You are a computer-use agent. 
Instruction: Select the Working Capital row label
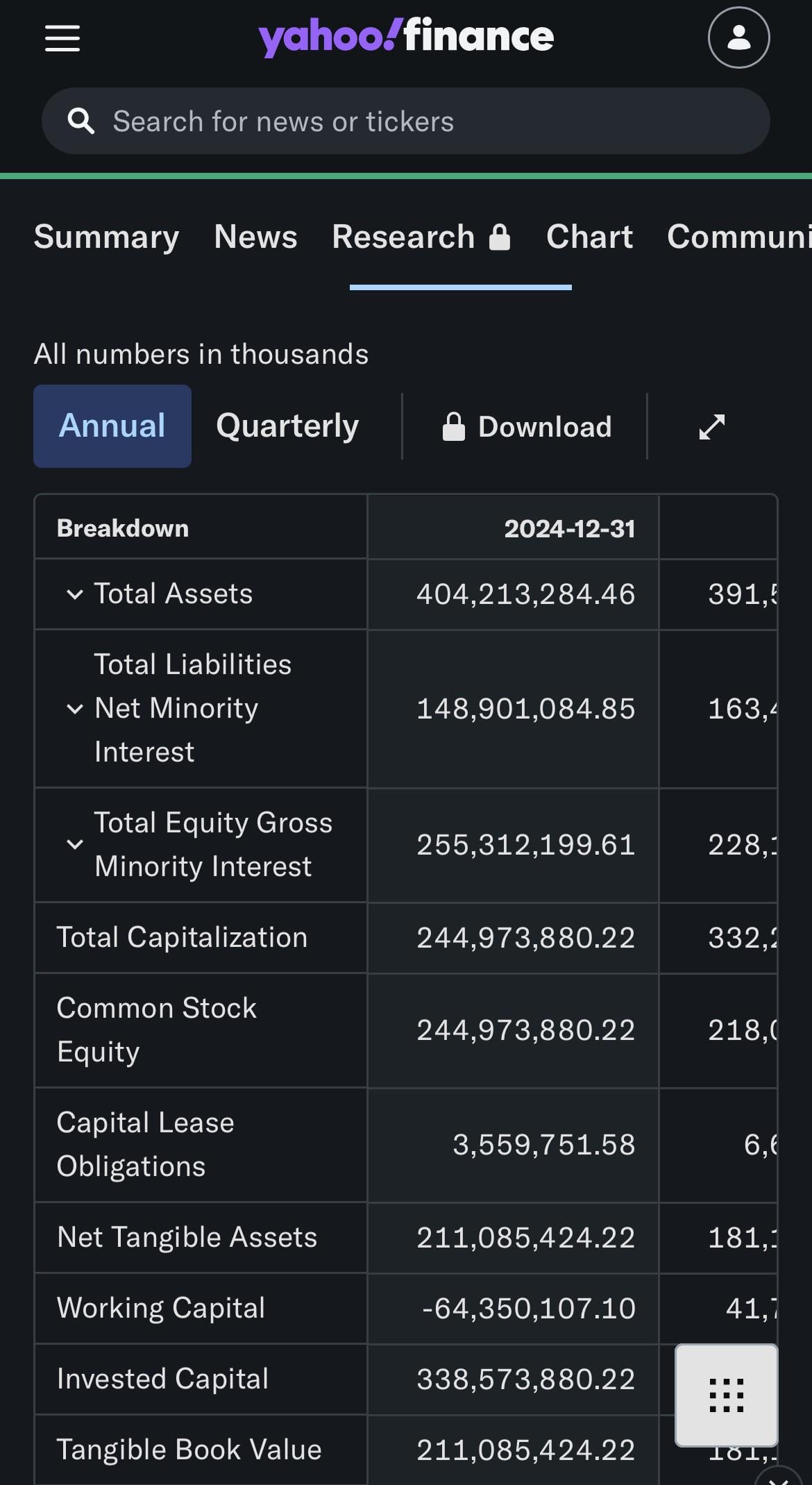[161, 1308]
